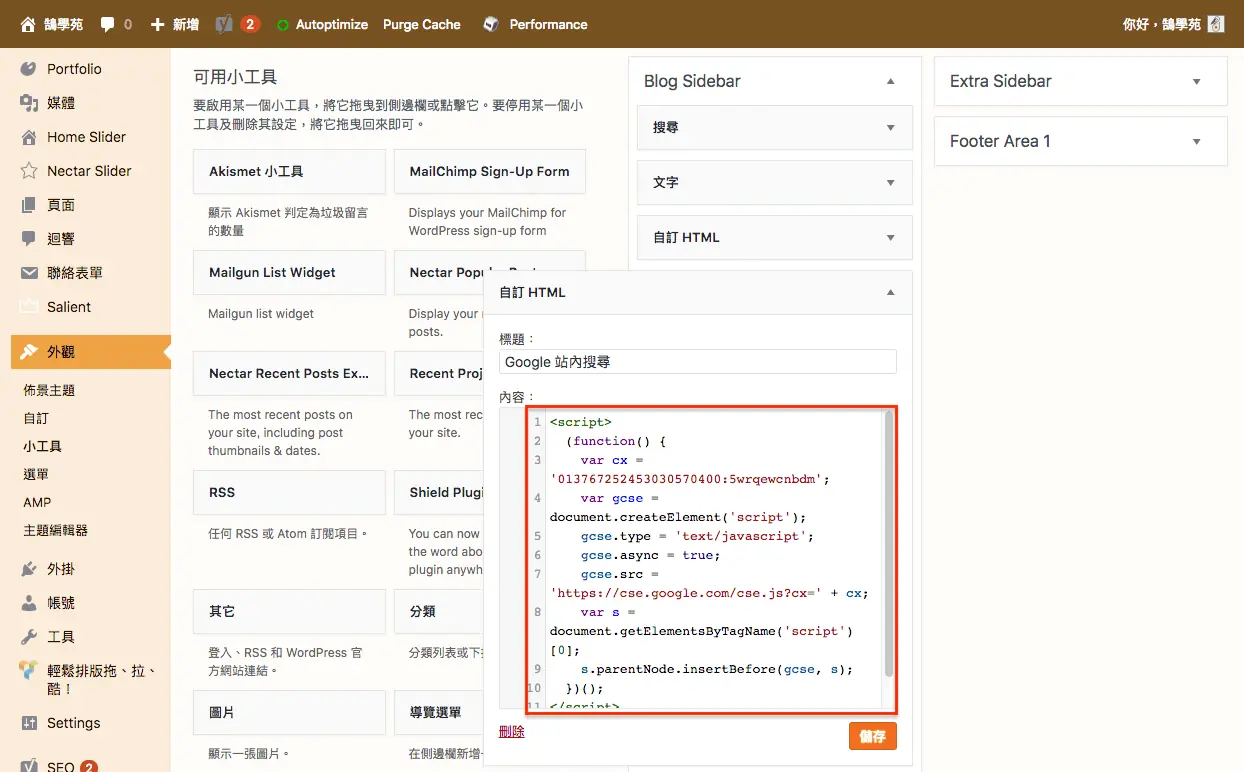Viewport: 1244px width, 772px height.
Task: Open 選單 submenu item
Action: [36, 474]
